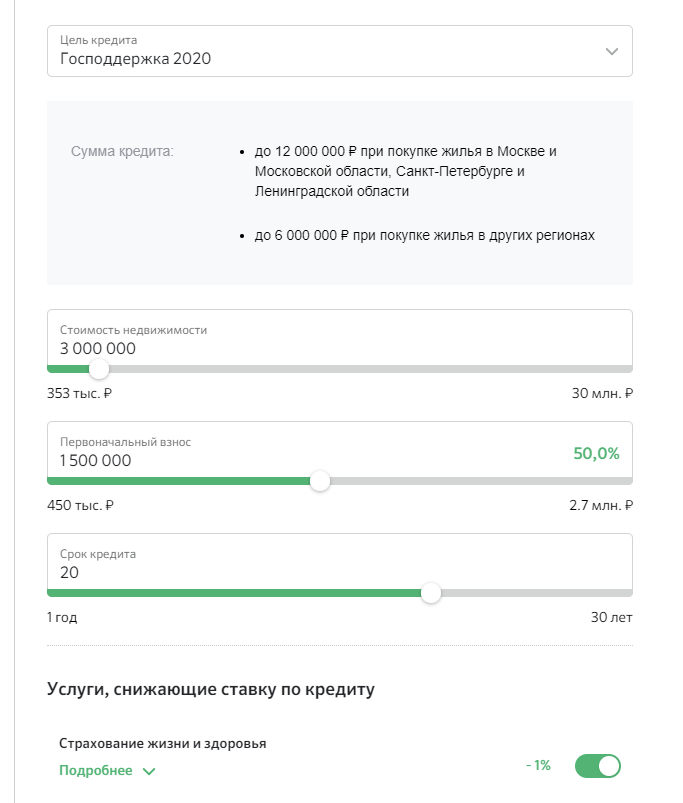Click the 1 год minimum term label
The height and width of the screenshot is (803, 683).
[x=62, y=617]
